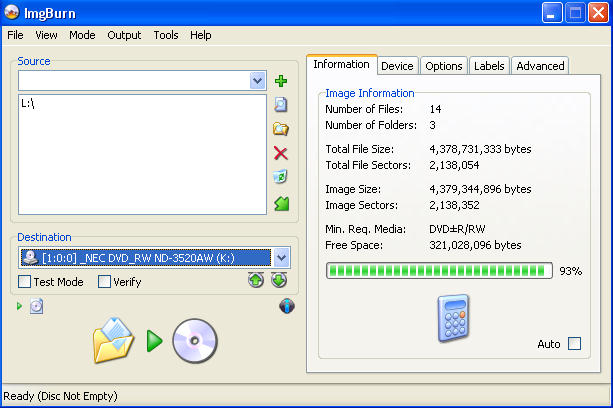Screen dimensions: 613x408
Task: Start build with folder-to-disc button
Action: click(x=113, y=340)
